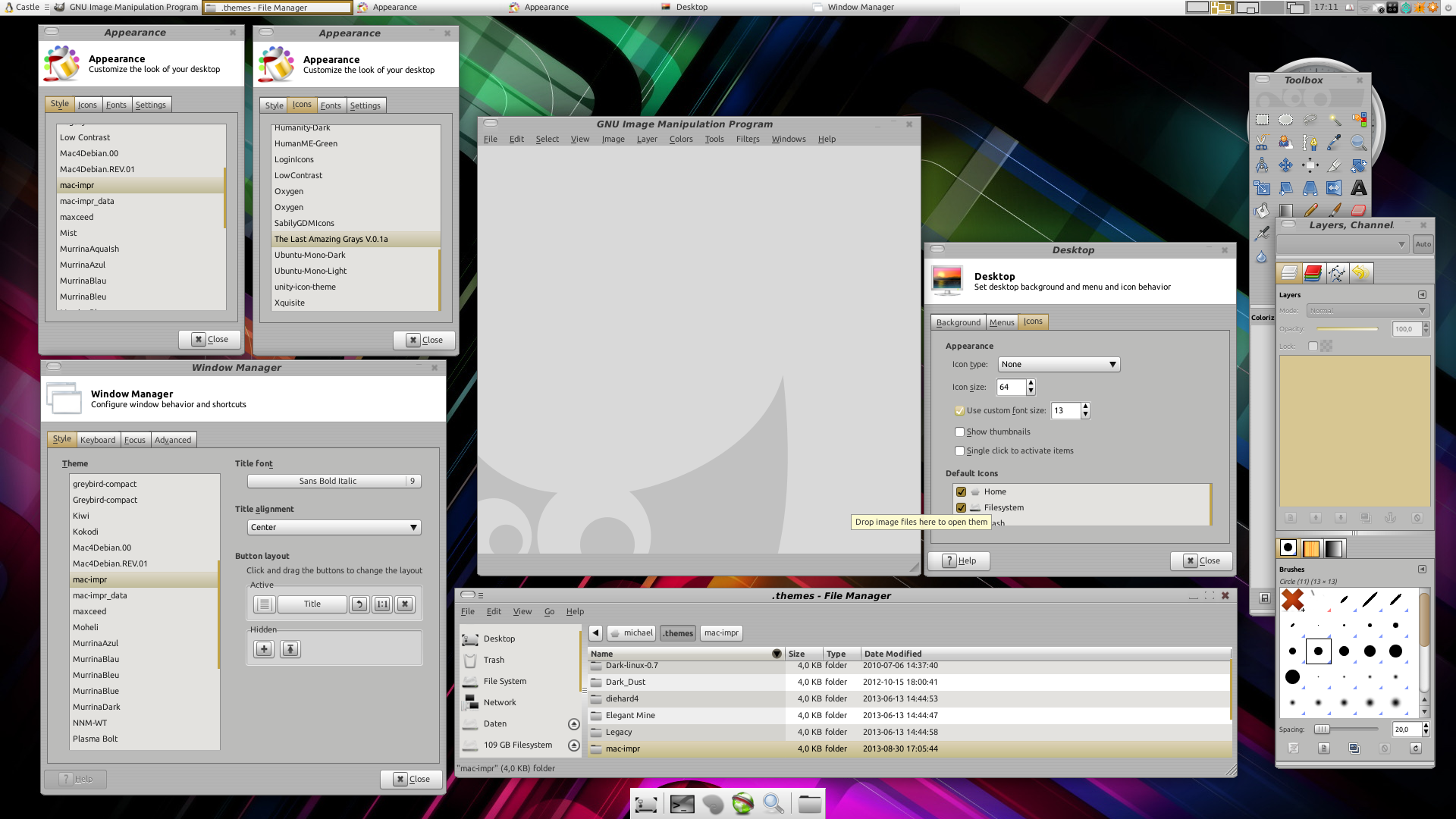
Task: Select the Rotate tool in Toolbox
Action: [x=1359, y=165]
